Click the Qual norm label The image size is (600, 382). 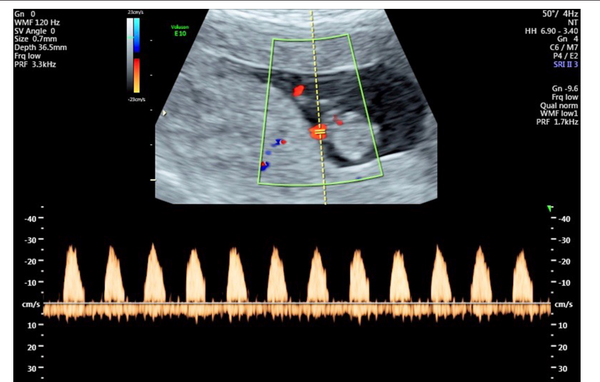pos(559,106)
